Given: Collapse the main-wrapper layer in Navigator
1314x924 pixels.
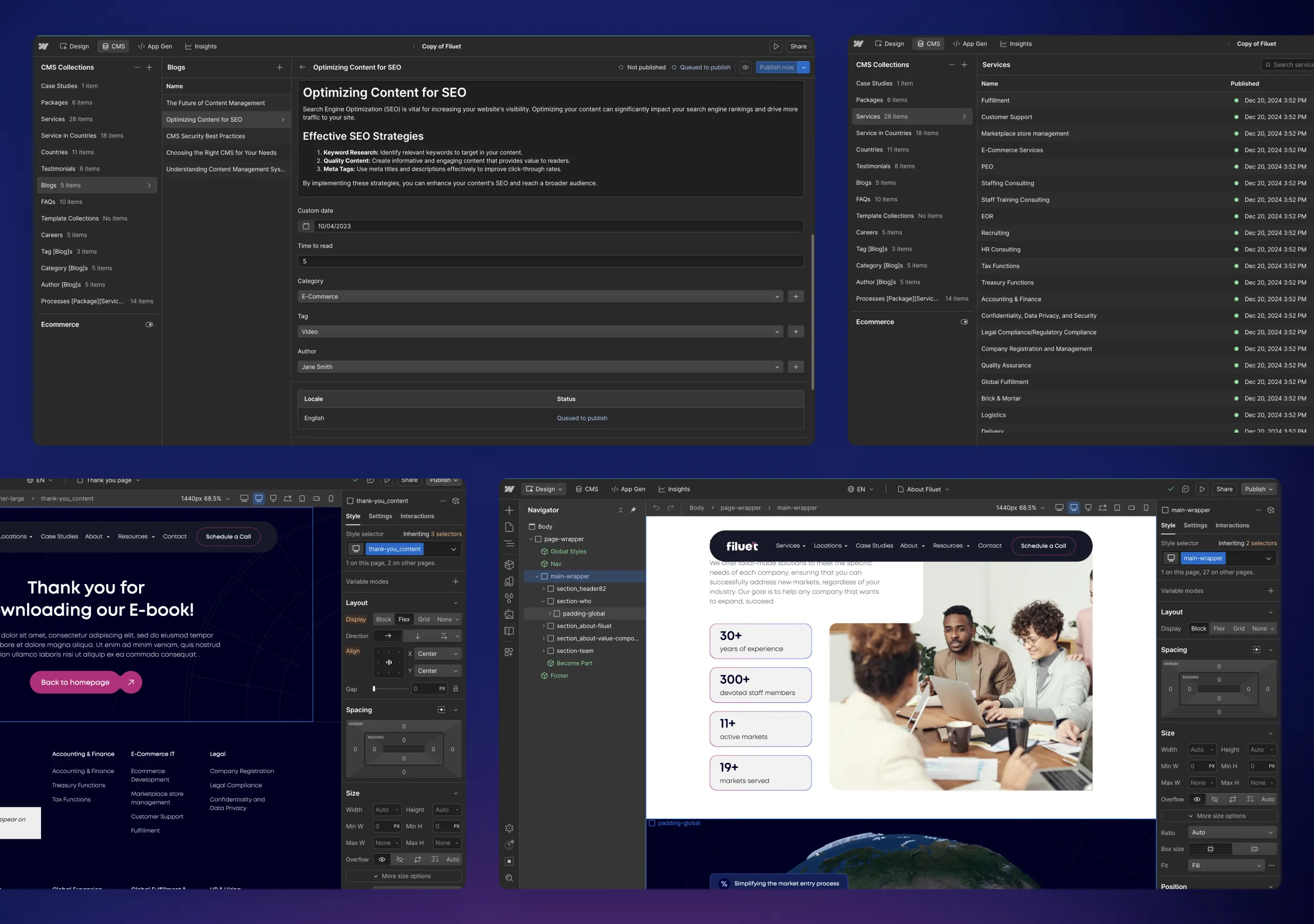Looking at the screenshot, I should click(537, 576).
